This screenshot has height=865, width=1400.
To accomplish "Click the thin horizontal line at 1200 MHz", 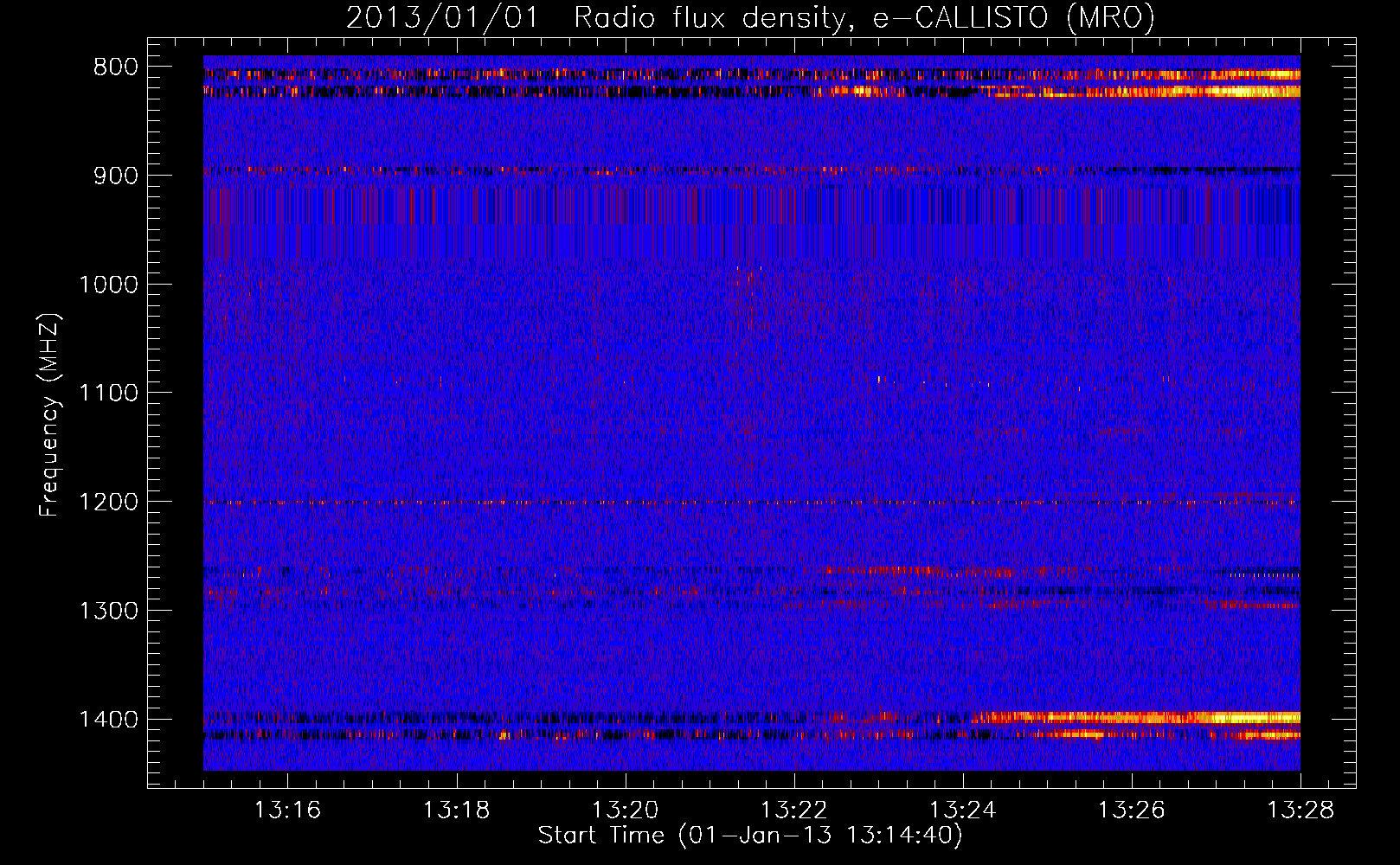I will 752,503.
